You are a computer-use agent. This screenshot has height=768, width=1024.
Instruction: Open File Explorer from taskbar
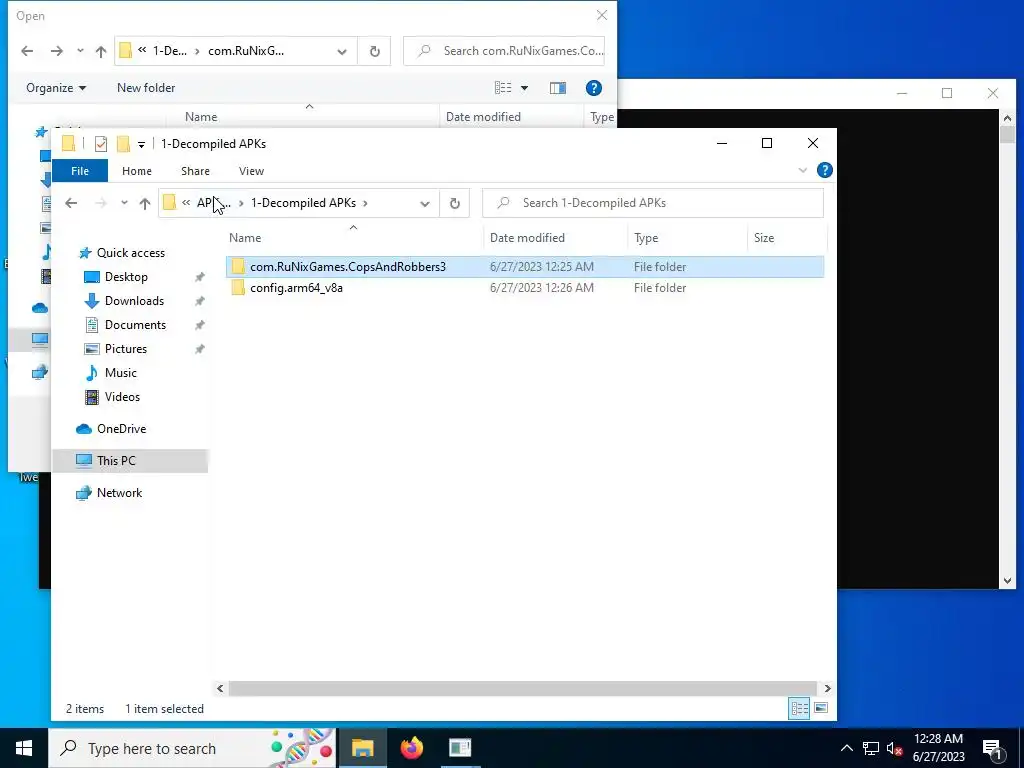click(362, 748)
